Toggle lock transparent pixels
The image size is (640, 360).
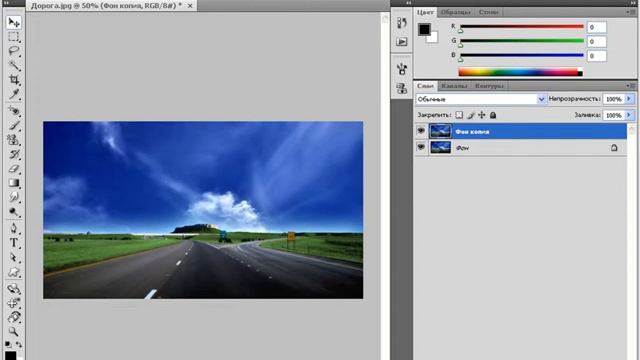(x=459, y=115)
